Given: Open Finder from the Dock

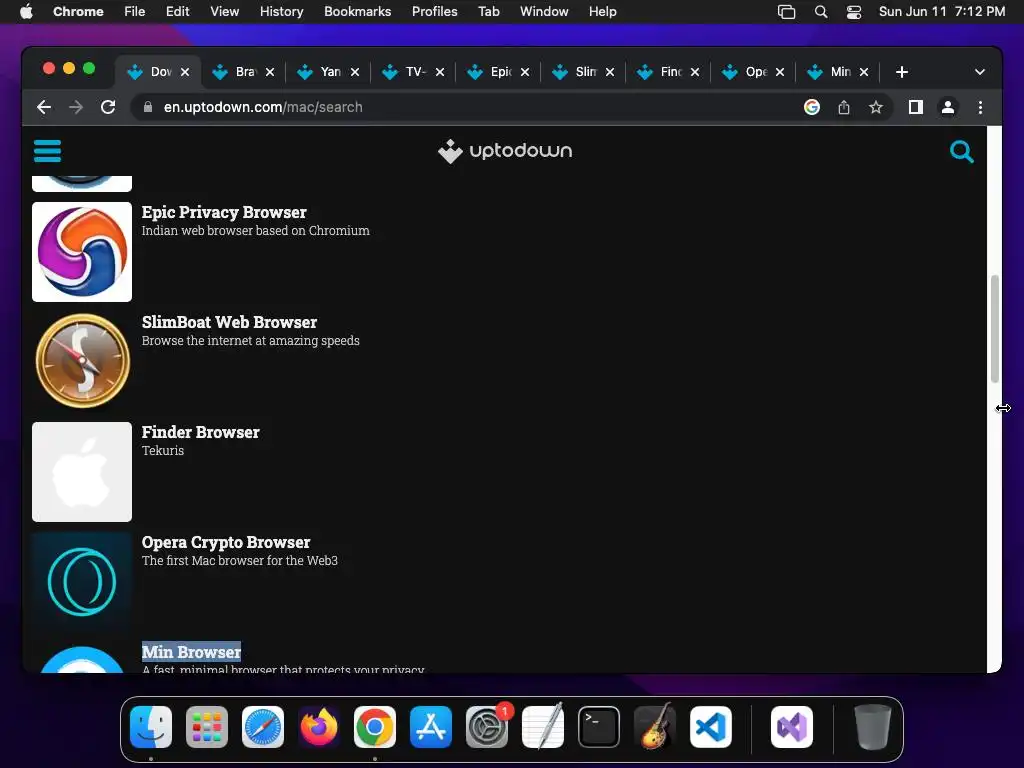Looking at the screenshot, I should pos(151,727).
